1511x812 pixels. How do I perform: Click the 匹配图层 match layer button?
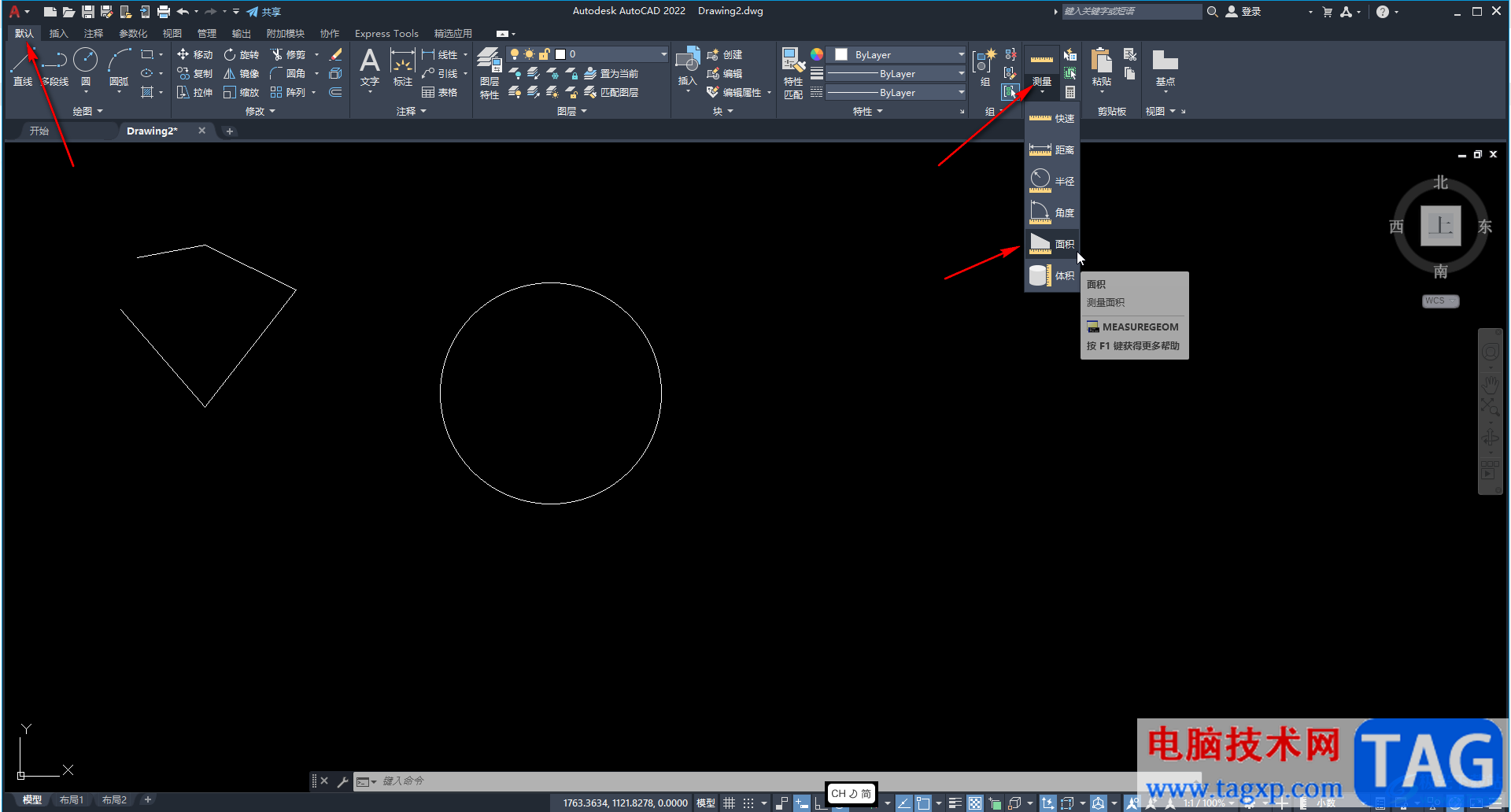pyautogui.click(x=611, y=92)
